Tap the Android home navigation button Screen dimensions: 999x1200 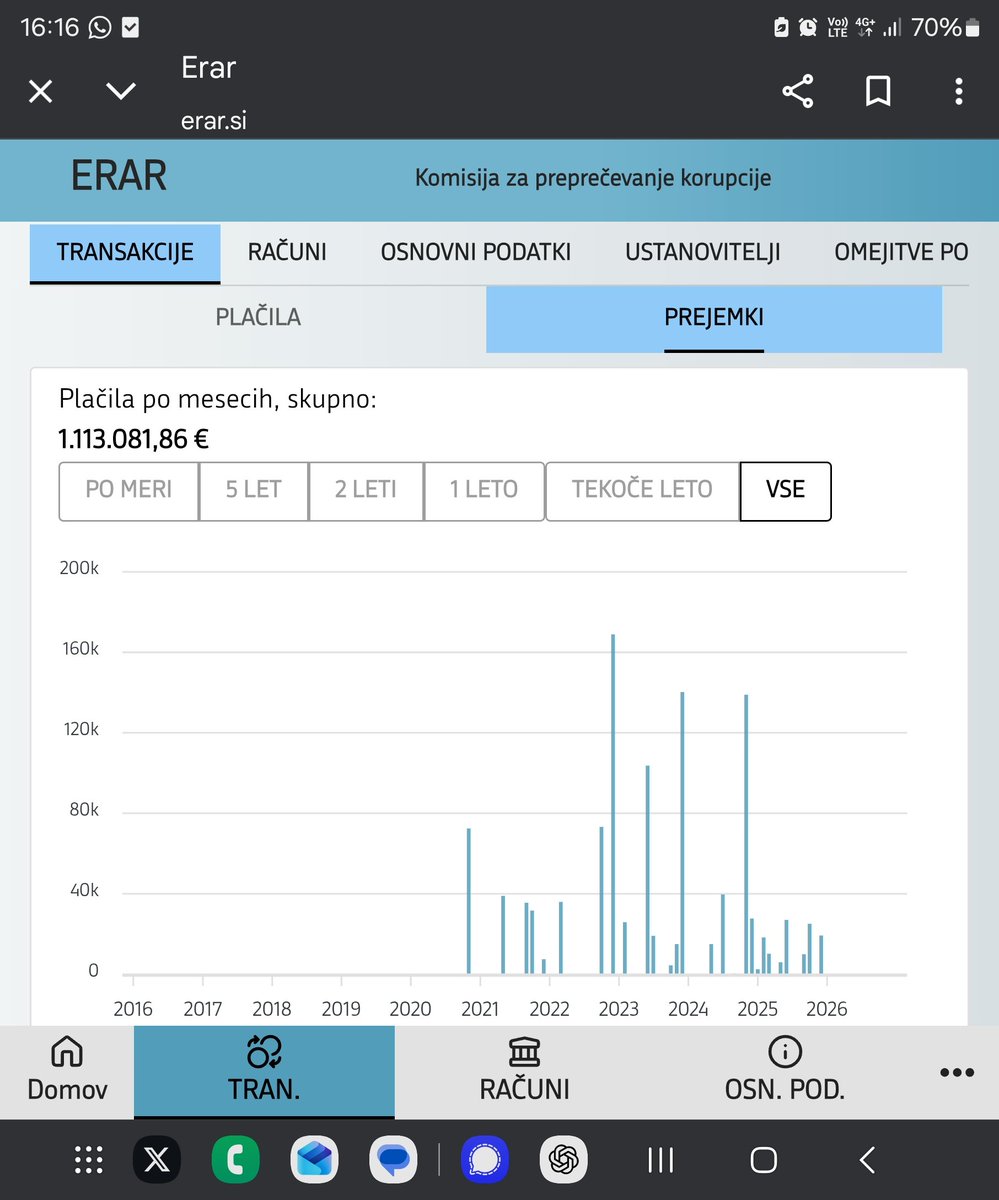point(764,1160)
